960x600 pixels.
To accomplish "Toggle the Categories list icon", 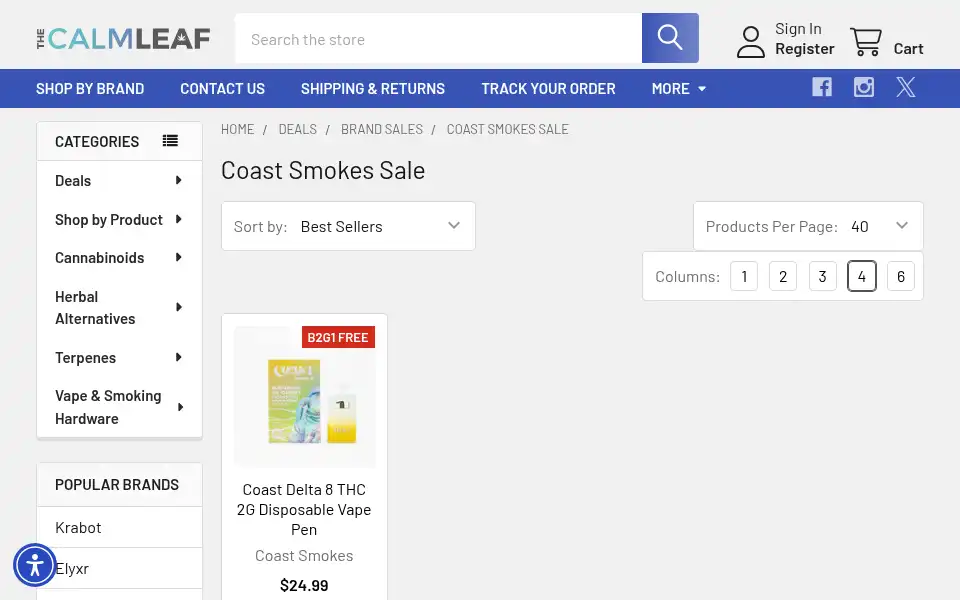I will coord(170,141).
